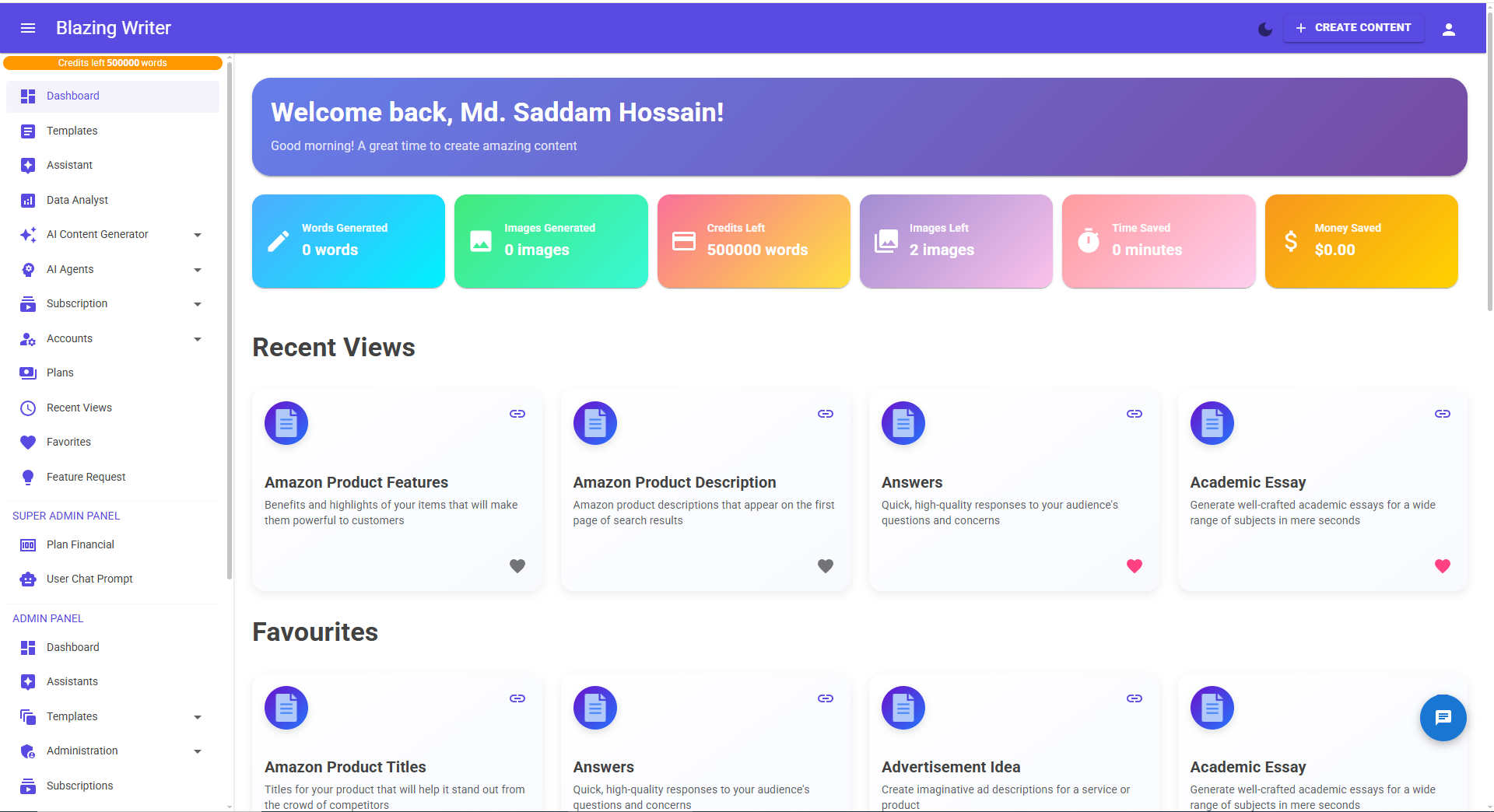Open Recent Views from sidebar
The width and height of the screenshot is (1494, 812).
point(113,408)
